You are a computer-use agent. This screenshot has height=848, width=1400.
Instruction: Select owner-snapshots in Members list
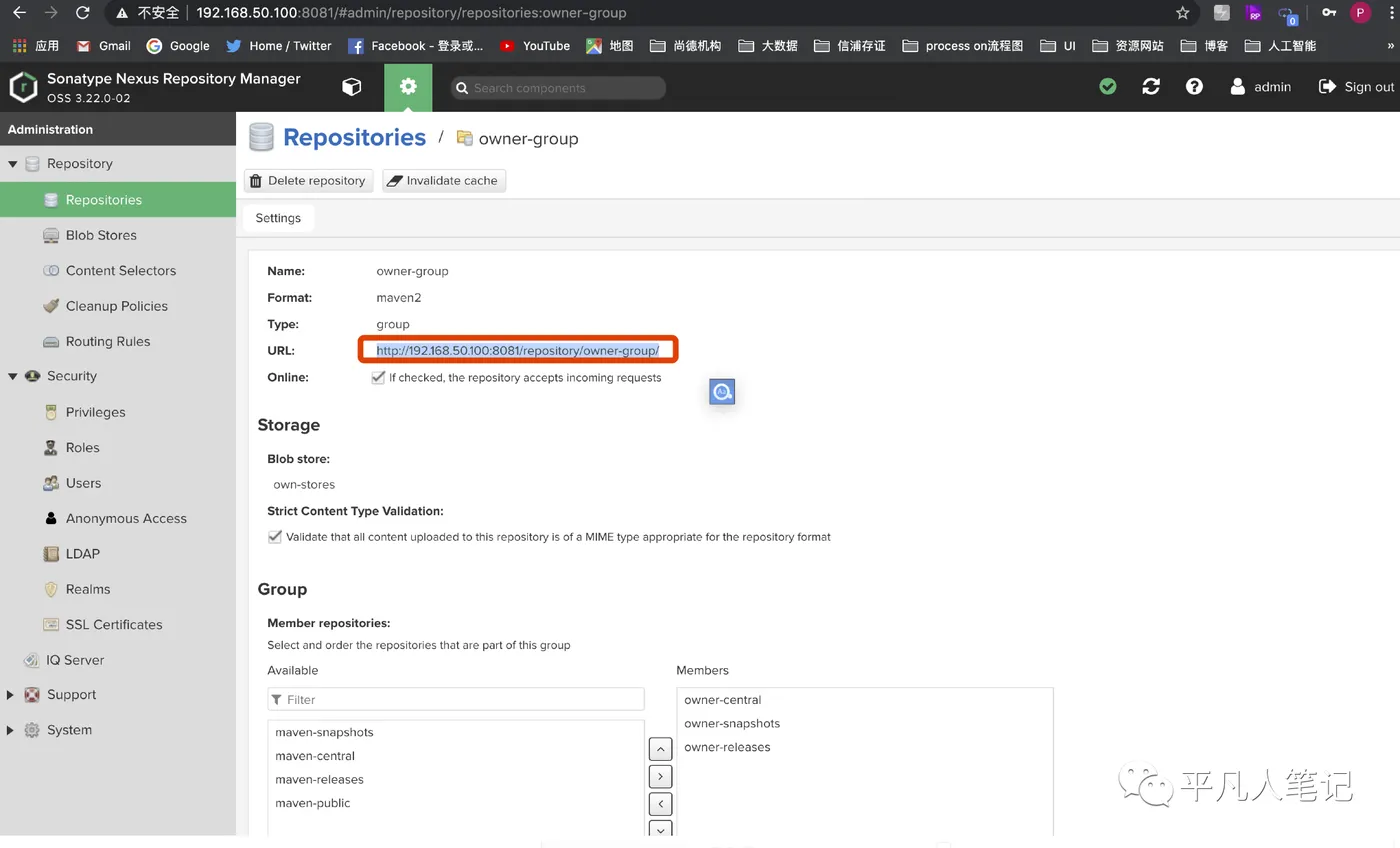point(865,724)
